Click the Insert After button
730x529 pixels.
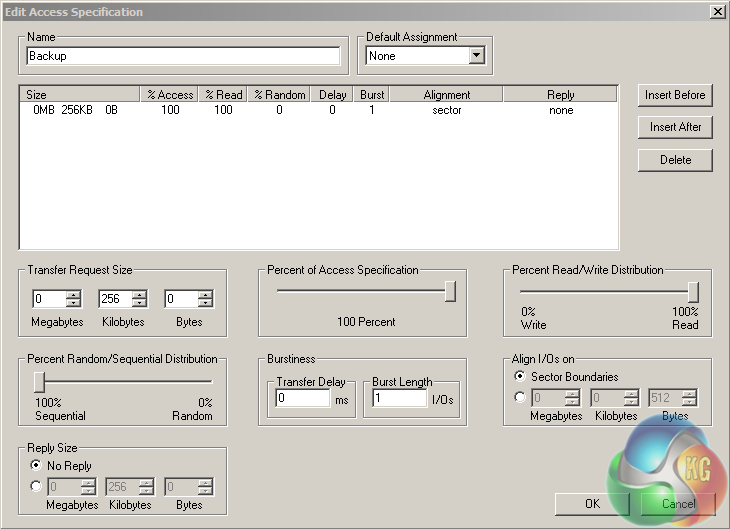pos(675,127)
